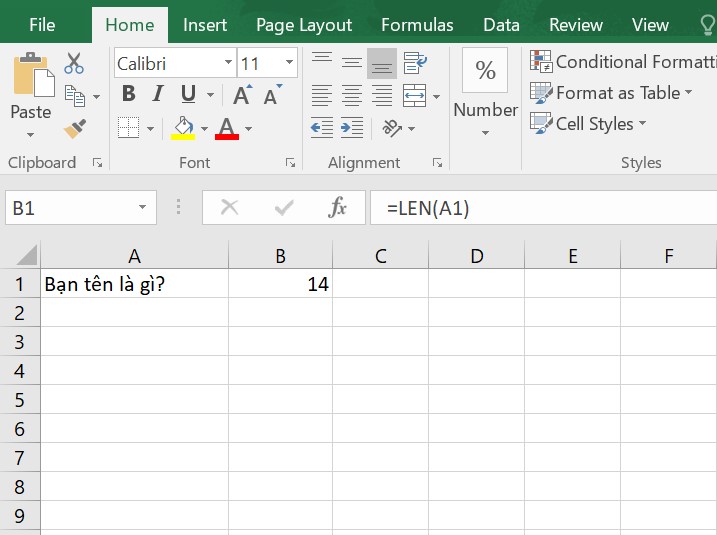Viewport: 717px width, 535px height.
Task: Toggle Bottom Align button
Action: (x=382, y=63)
